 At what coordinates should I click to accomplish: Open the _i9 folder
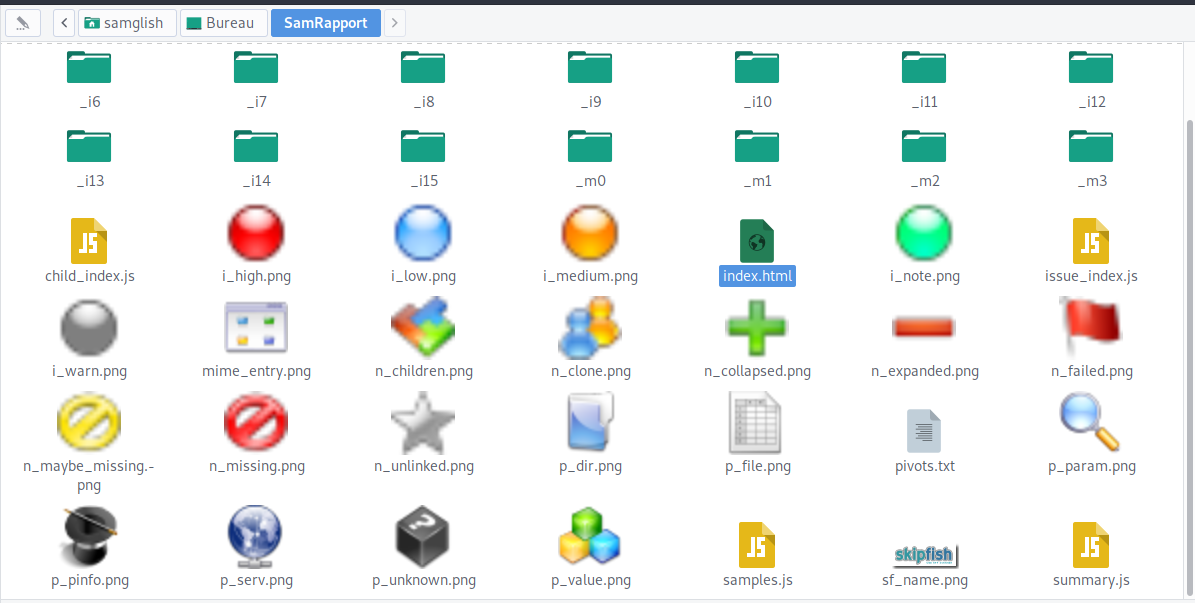pyautogui.click(x=590, y=66)
